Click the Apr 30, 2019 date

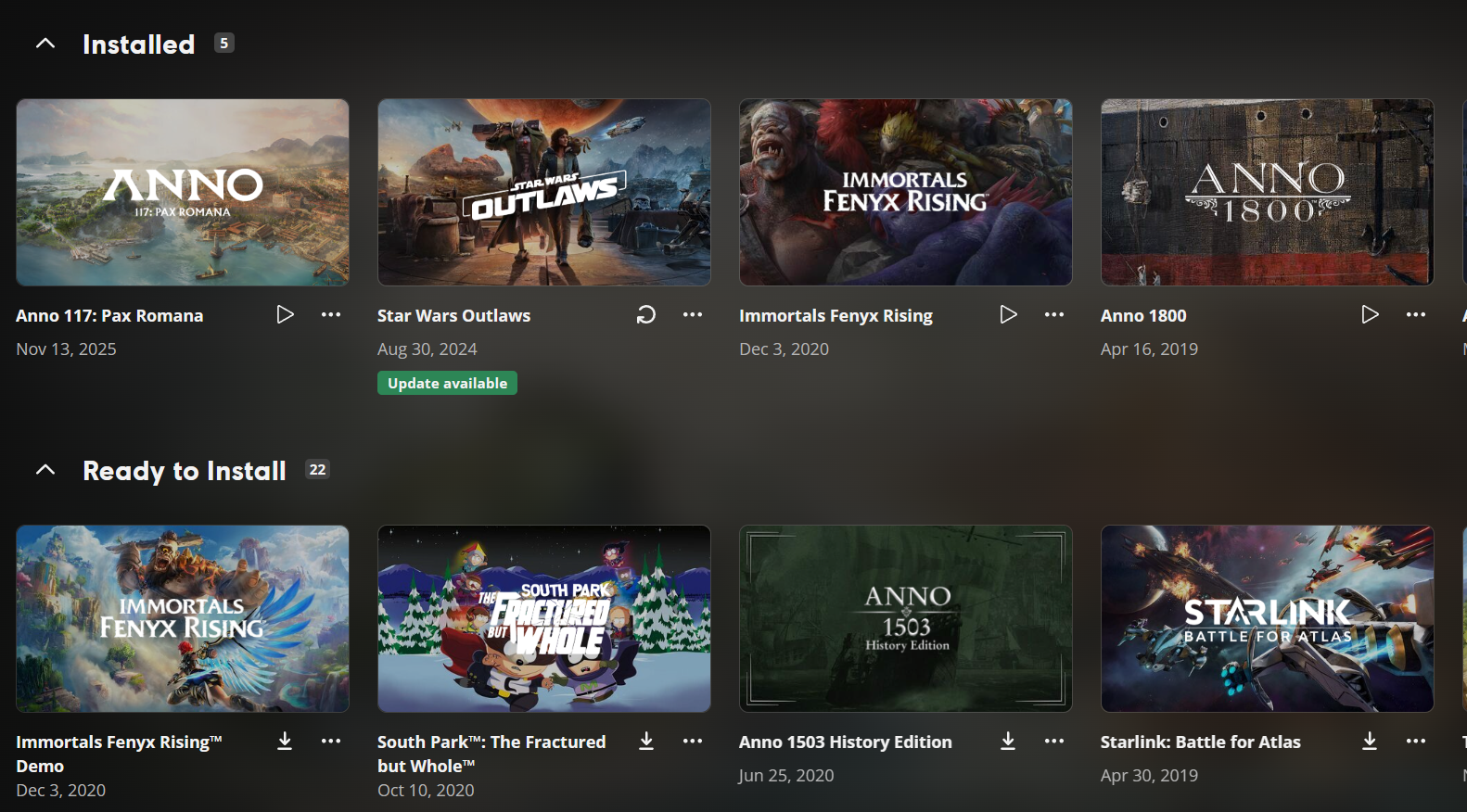click(x=1149, y=775)
